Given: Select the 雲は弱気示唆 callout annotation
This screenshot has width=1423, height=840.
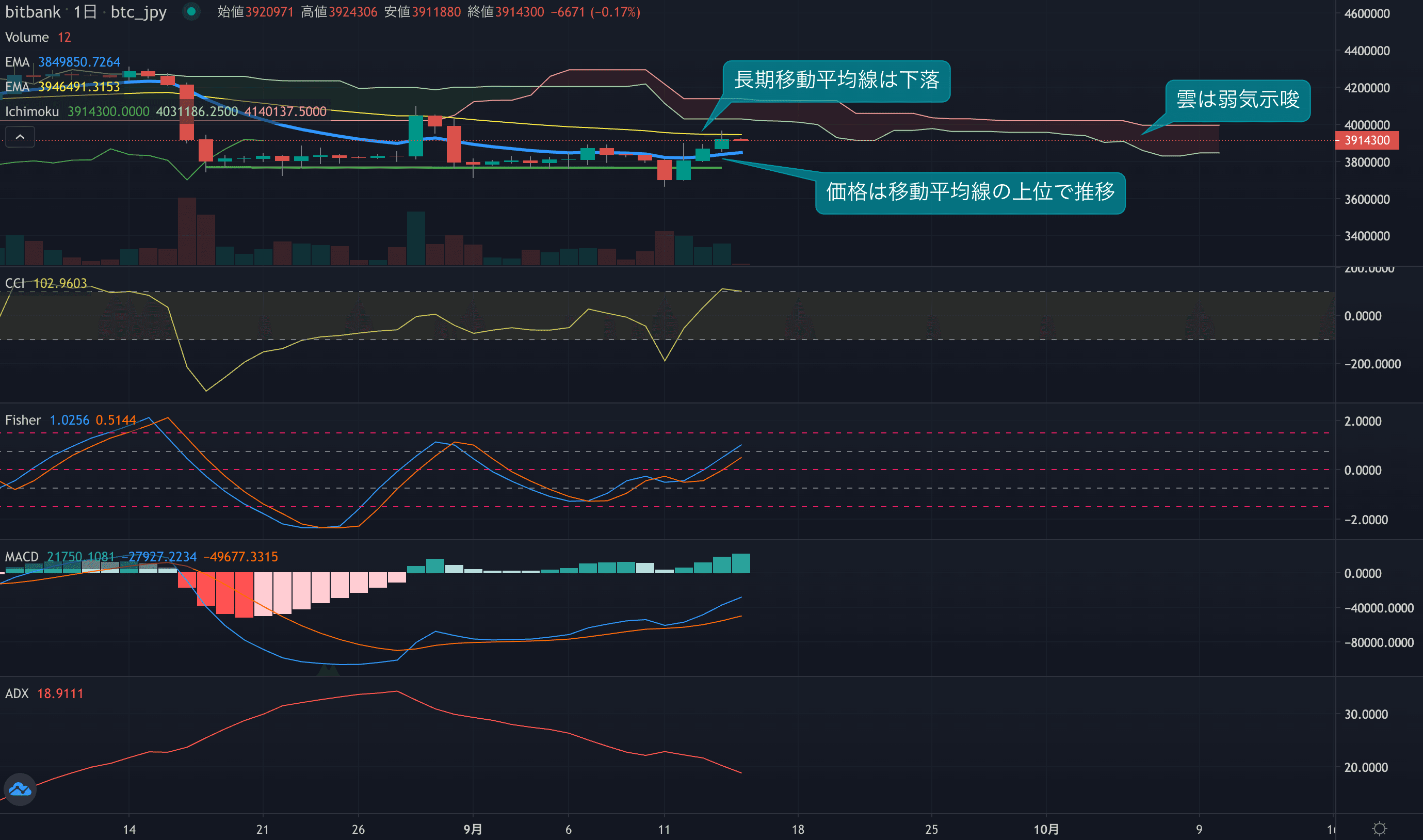Looking at the screenshot, I should [1237, 100].
